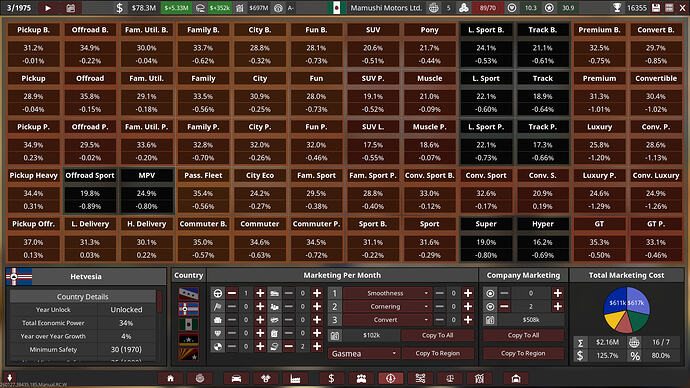Image resolution: width=690 pixels, height=388 pixels.
Task: Open the factory icon in the bottom bar
Action: click(295, 378)
